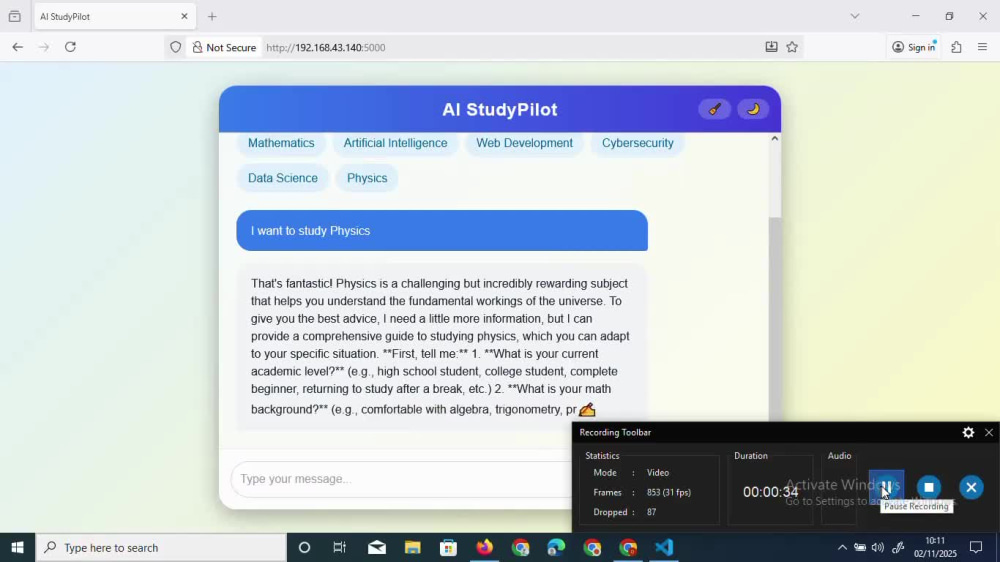The image size is (1000, 562).
Task: Reload the page with the refresh icon
Action: 70,47
